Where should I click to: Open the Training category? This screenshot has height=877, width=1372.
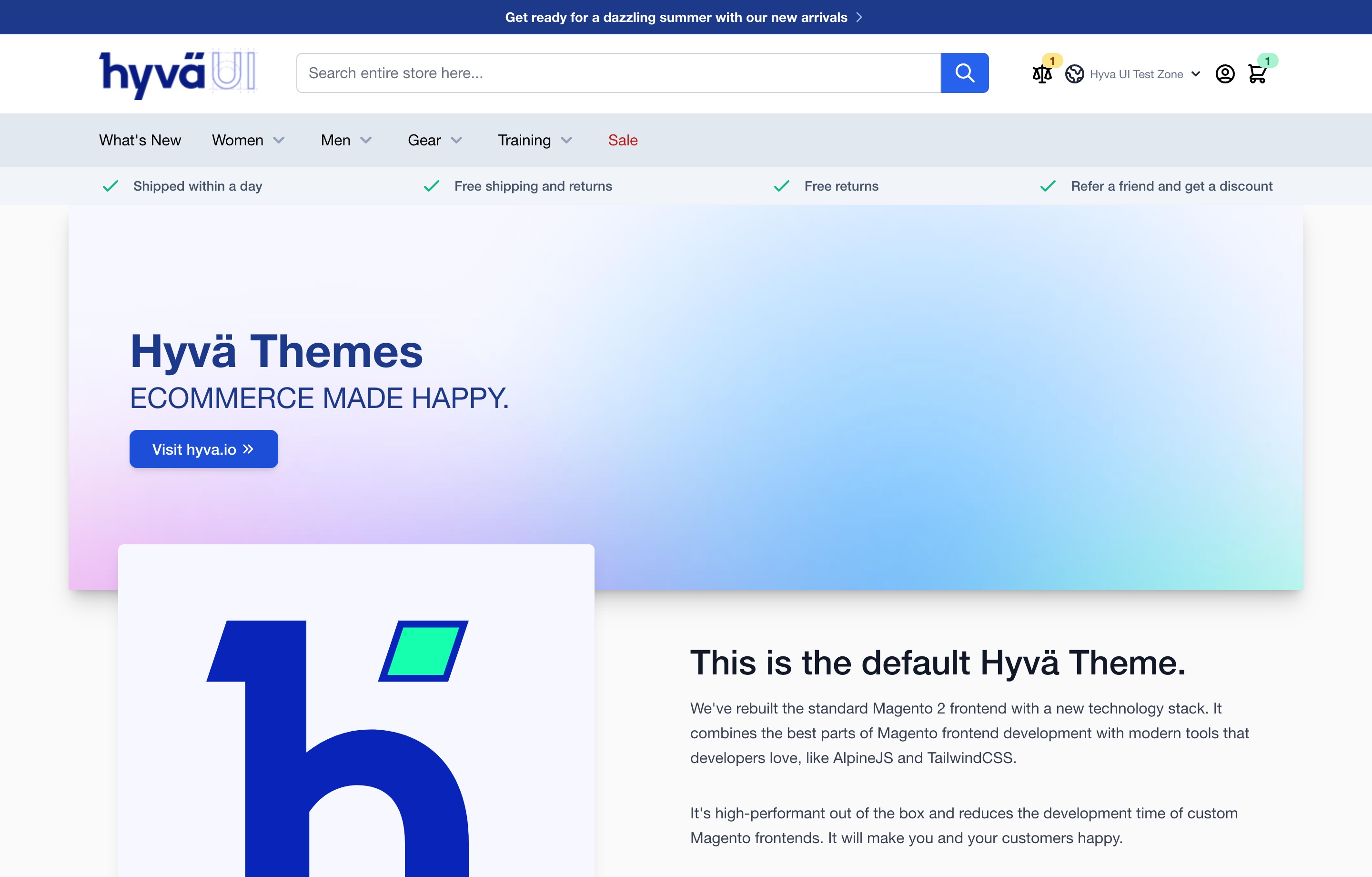524,140
